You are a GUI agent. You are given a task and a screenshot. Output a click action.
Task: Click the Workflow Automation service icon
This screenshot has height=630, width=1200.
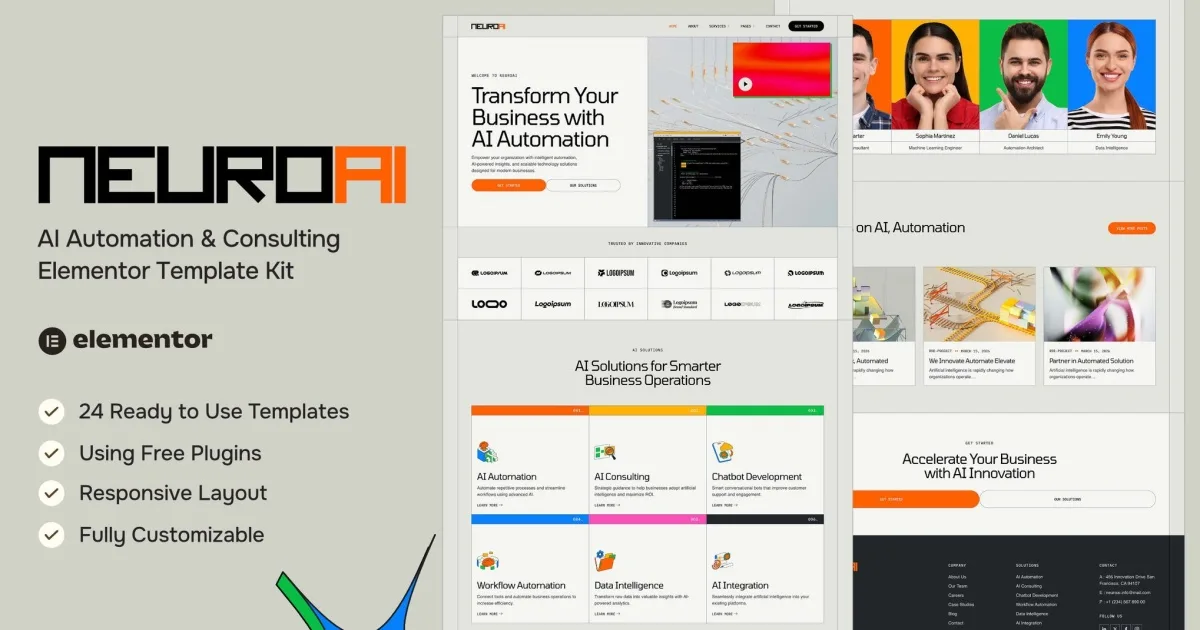[x=487, y=561]
